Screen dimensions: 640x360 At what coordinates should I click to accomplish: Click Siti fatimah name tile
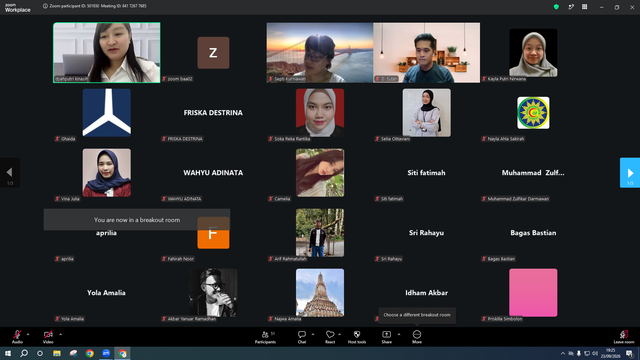pyautogui.click(x=427, y=173)
